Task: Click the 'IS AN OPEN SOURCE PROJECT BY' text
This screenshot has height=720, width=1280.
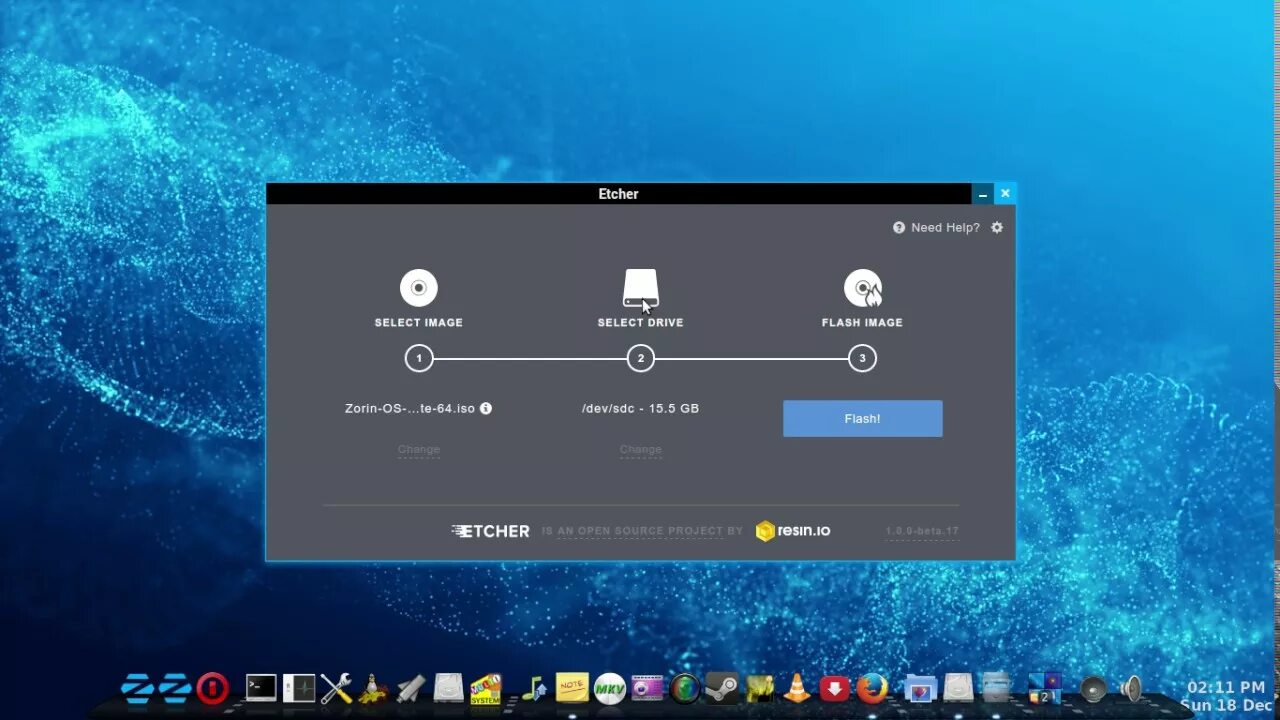Action: click(642, 531)
